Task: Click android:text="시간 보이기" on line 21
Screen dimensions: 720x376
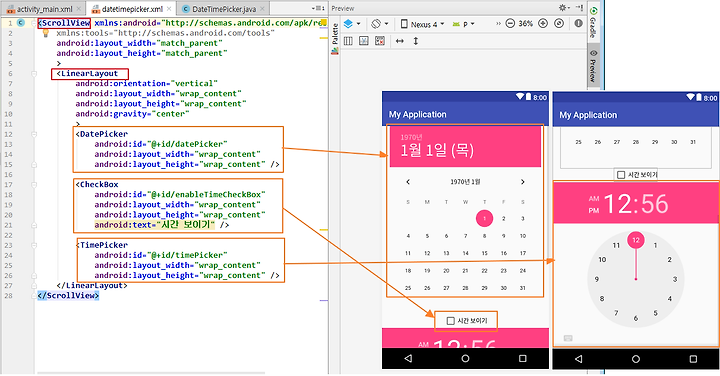Action: tap(154, 224)
